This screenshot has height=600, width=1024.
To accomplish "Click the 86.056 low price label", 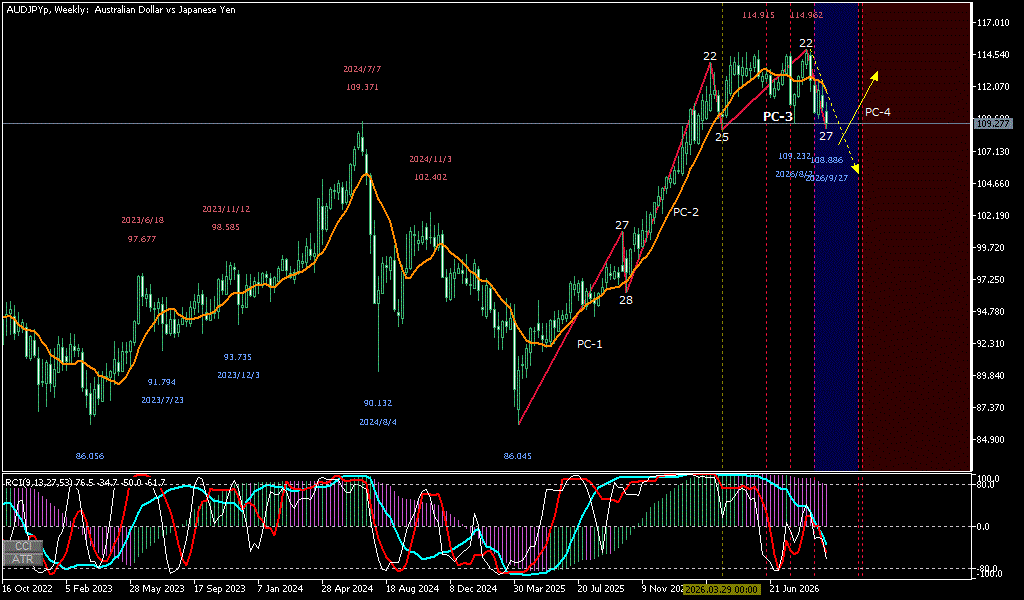I will 89,456.
